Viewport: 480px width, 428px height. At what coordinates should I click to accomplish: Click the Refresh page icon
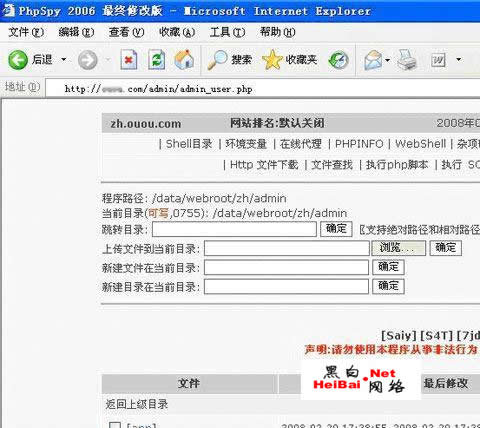point(157,60)
